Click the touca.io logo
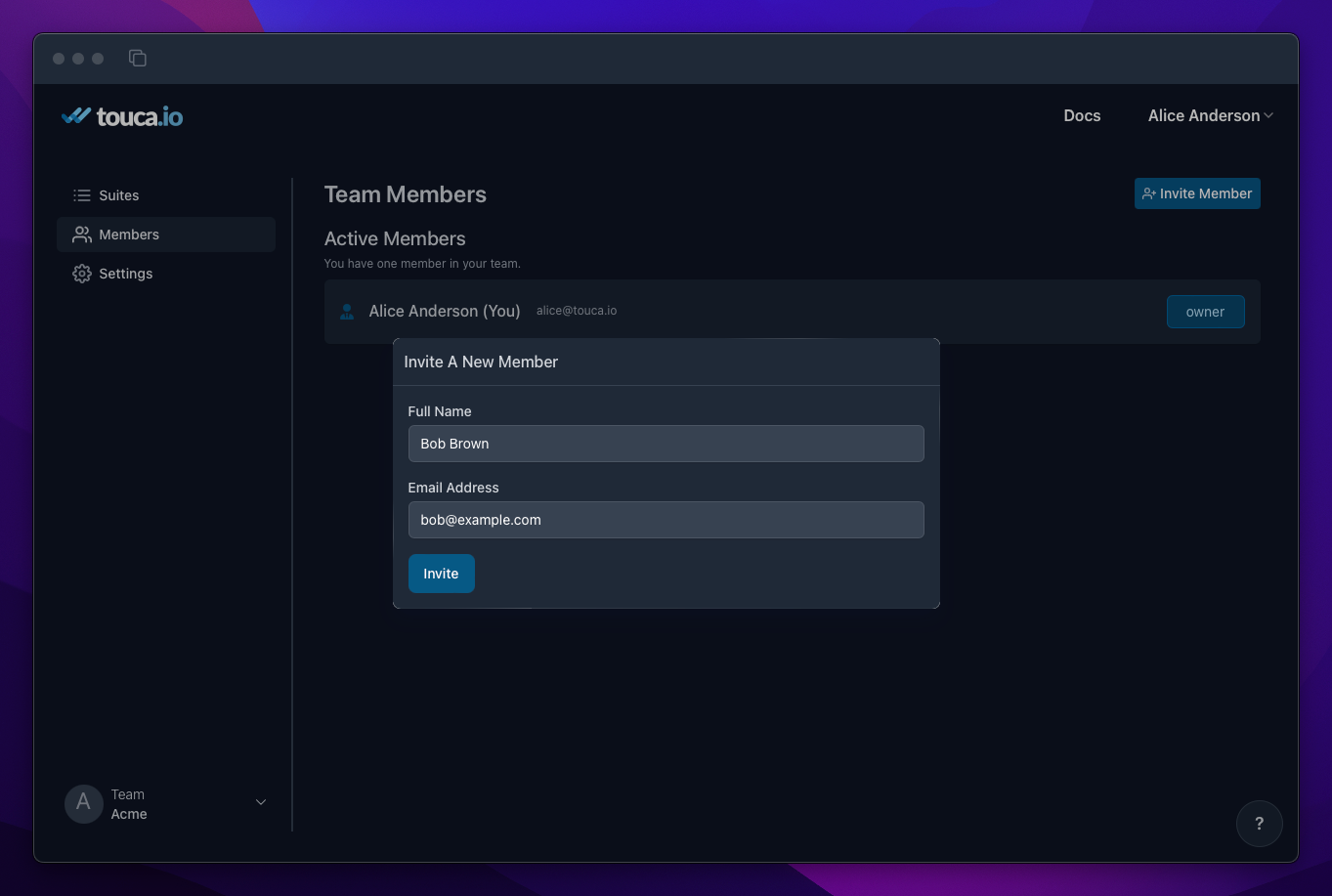Viewport: 1332px width, 896px height. click(122, 116)
